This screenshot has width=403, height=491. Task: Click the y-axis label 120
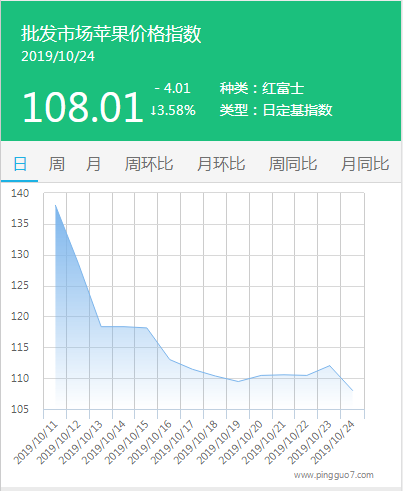pyautogui.click(x=20, y=316)
